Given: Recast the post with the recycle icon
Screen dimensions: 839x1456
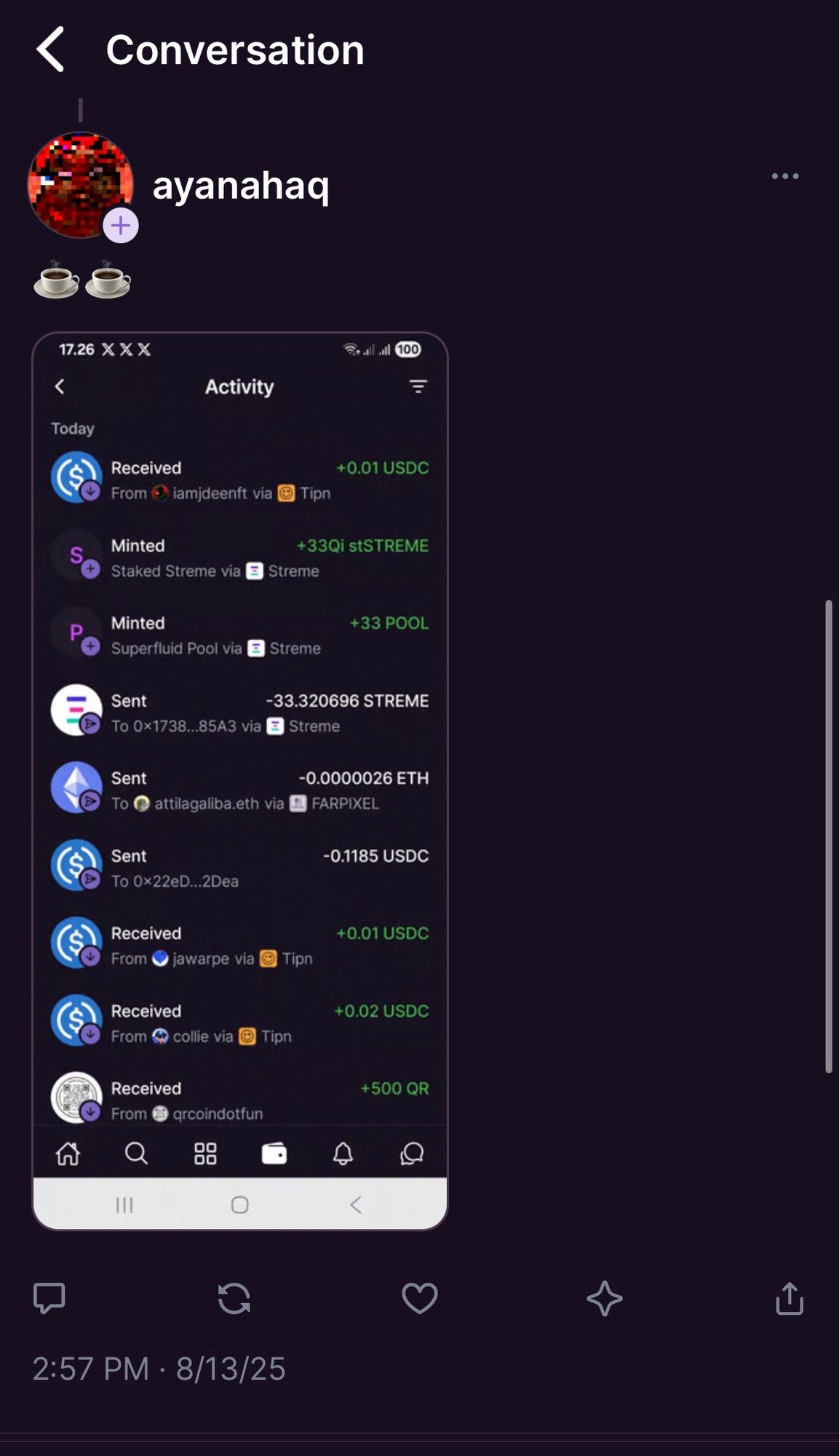Looking at the screenshot, I should pos(234,1298).
